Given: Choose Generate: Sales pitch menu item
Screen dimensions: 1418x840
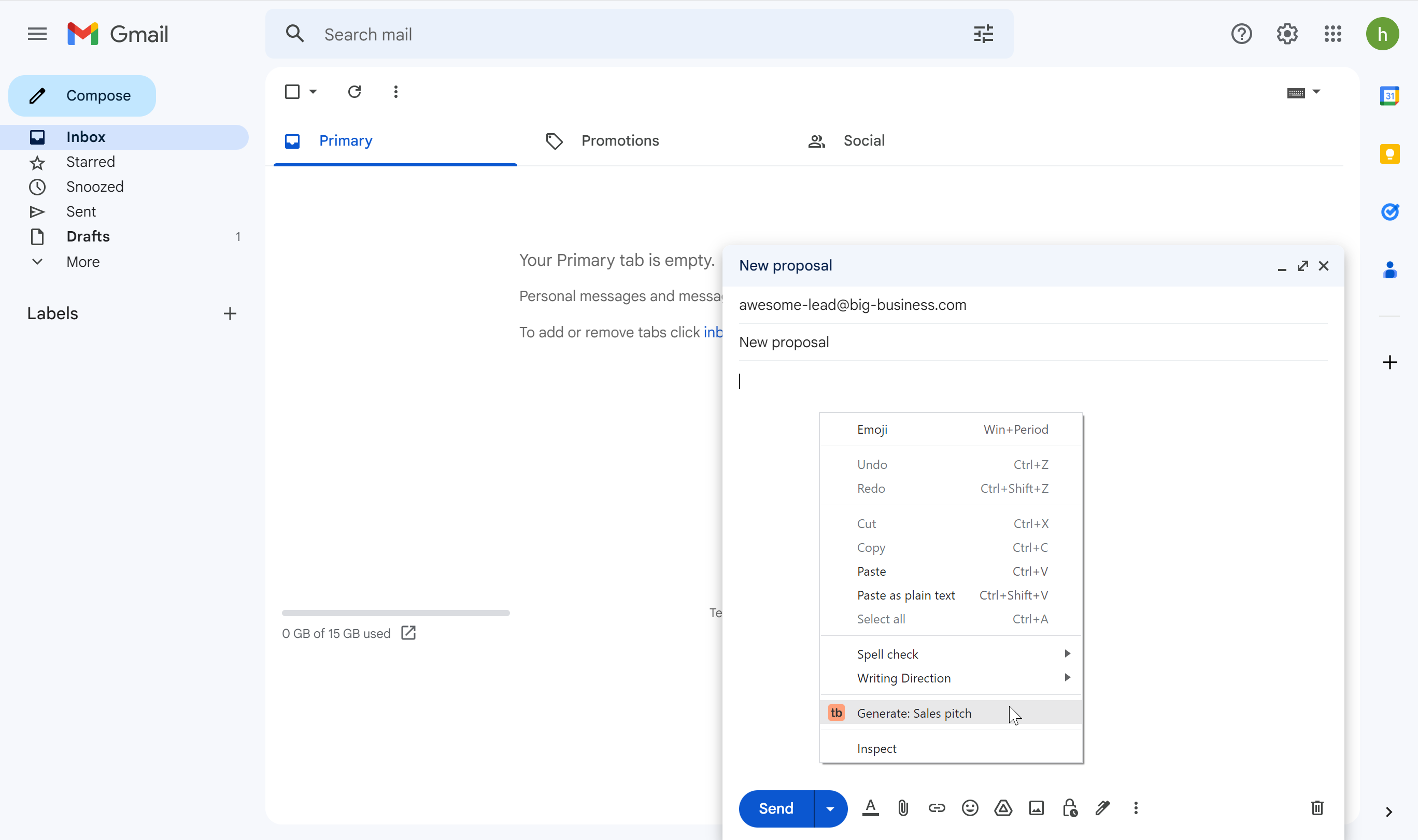Looking at the screenshot, I should click(951, 713).
